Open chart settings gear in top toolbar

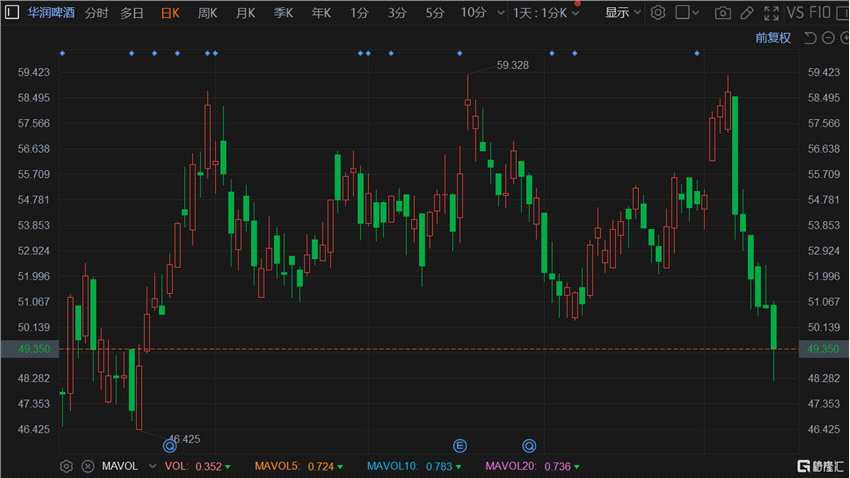pos(658,12)
